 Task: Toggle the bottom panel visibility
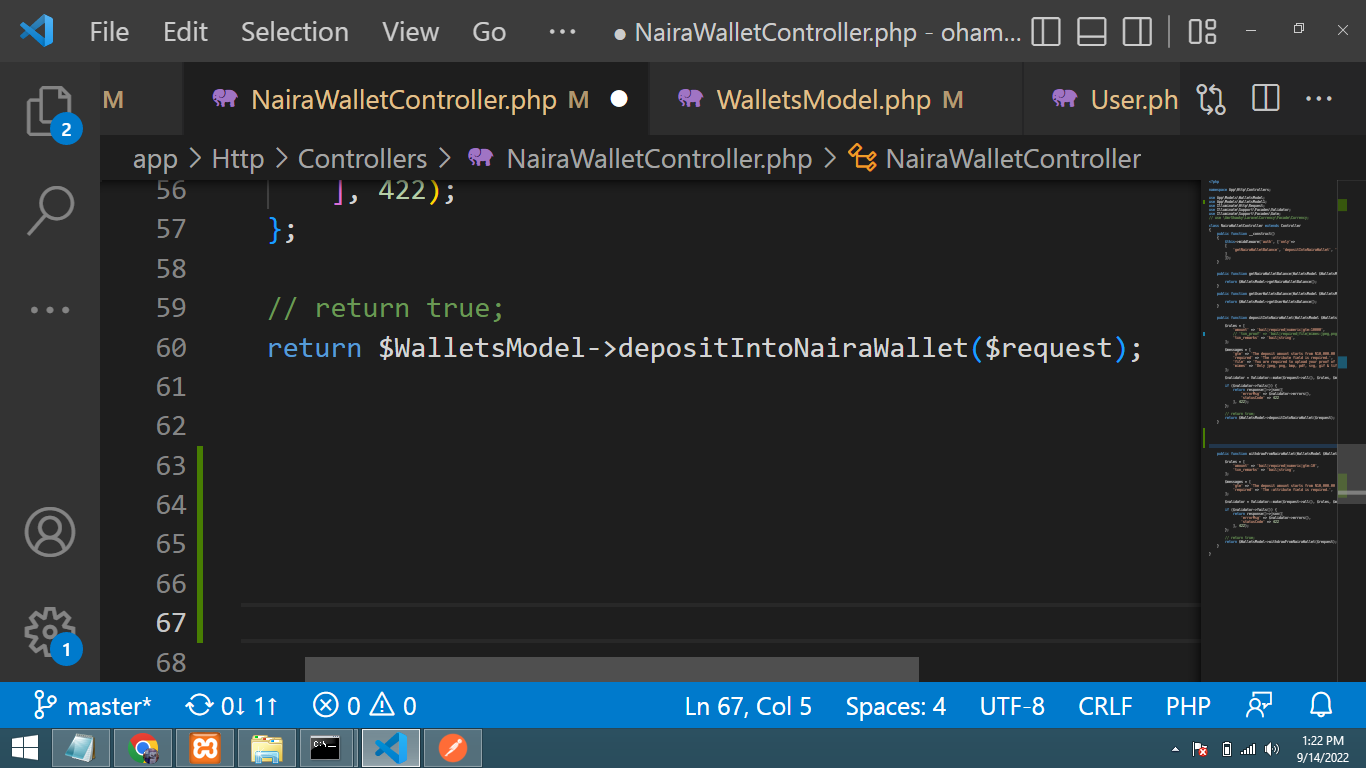pyautogui.click(x=1091, y=31)
